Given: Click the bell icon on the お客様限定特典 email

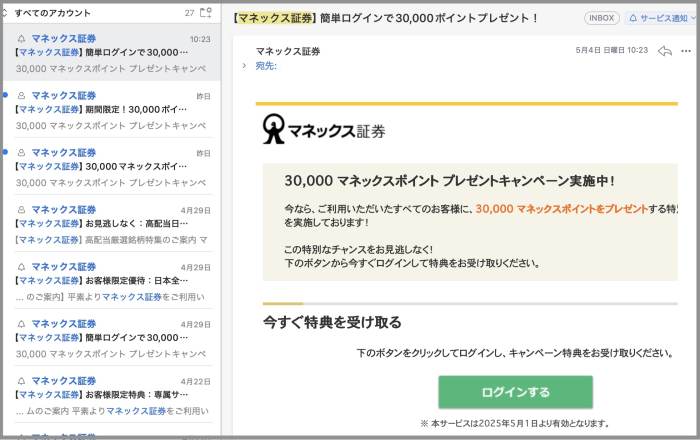Looking at the screenshot, I should 21,381.
